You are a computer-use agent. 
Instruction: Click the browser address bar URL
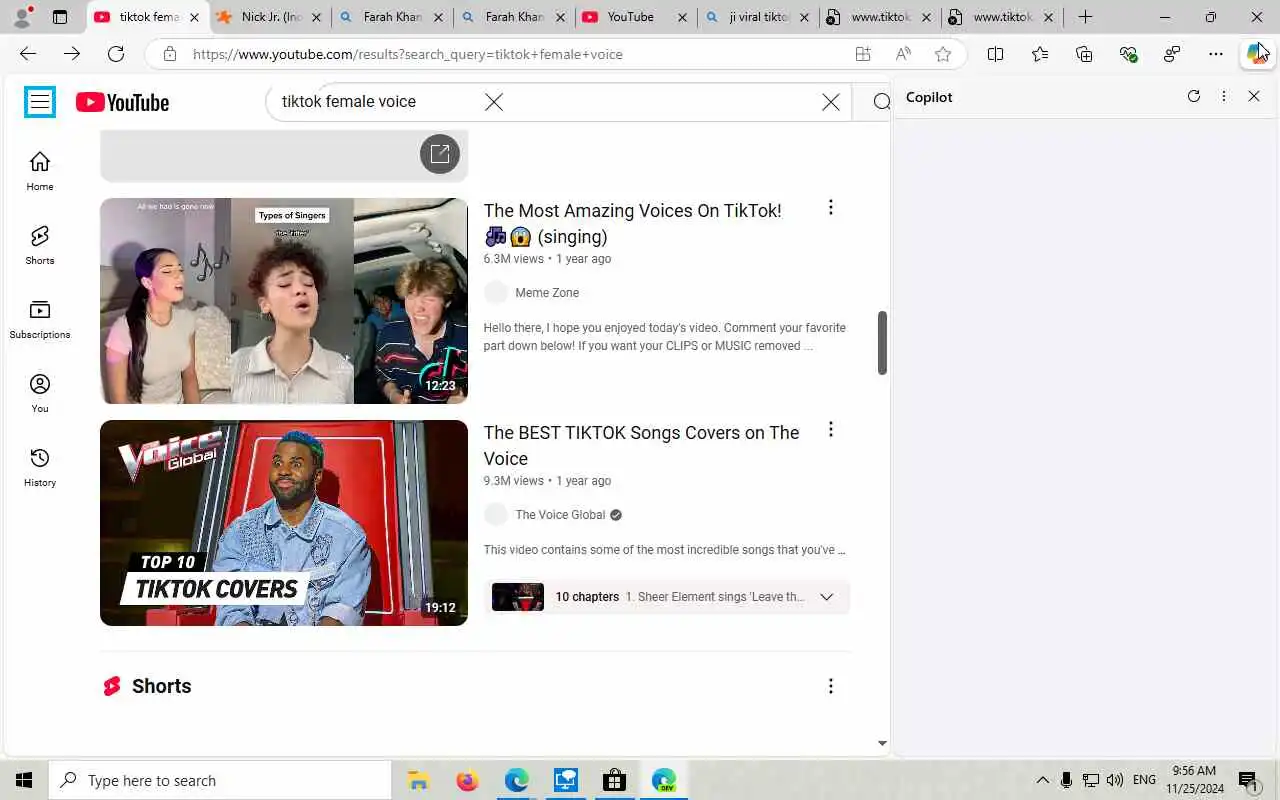click(x=408, y=54)
